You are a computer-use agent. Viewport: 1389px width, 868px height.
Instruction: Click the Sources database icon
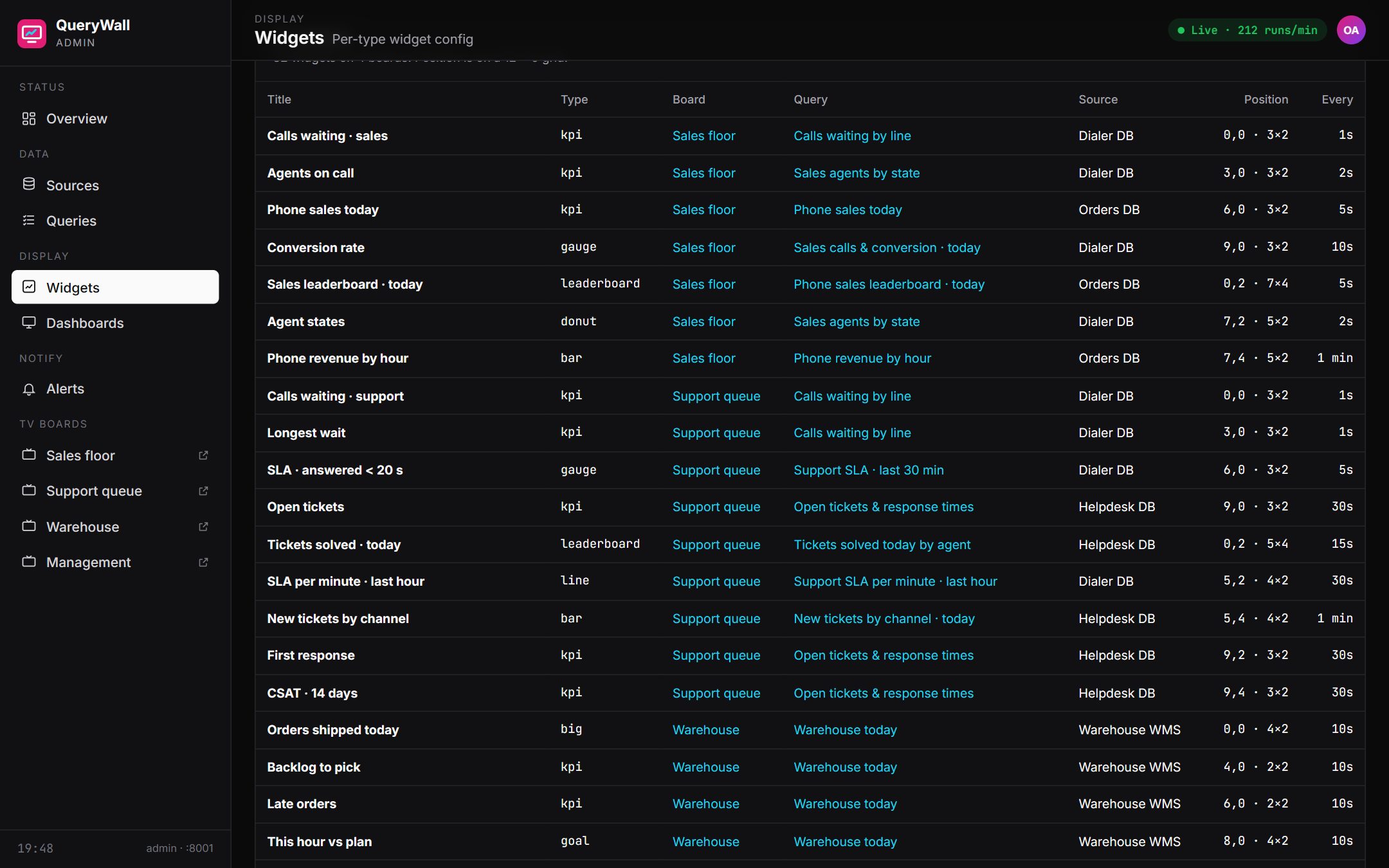click(29, 185)
